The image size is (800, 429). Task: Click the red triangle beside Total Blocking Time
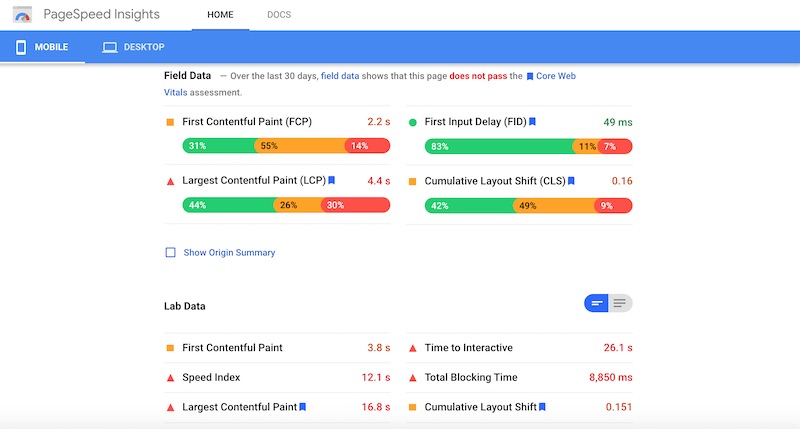(413, 378)
